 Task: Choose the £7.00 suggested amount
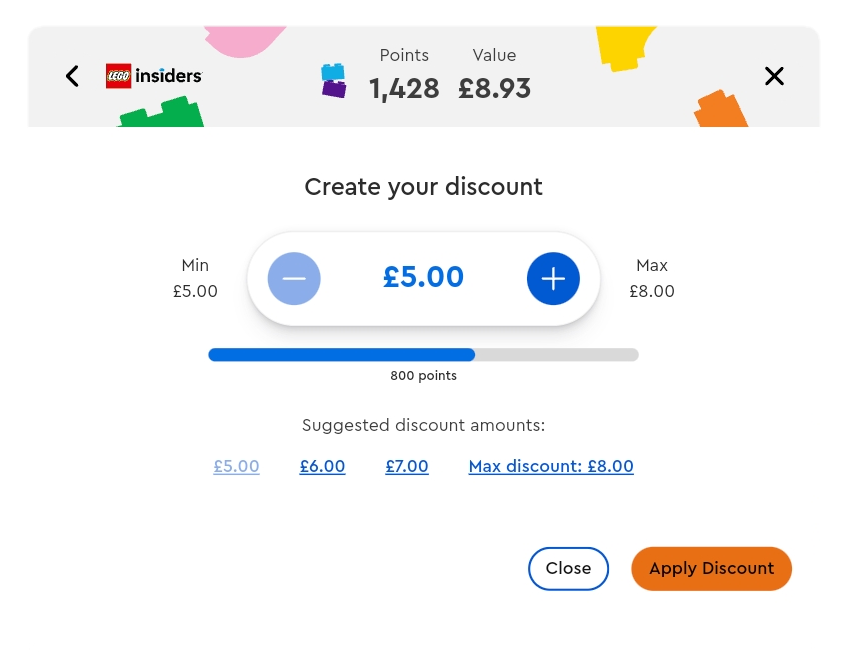pos(407,466)
